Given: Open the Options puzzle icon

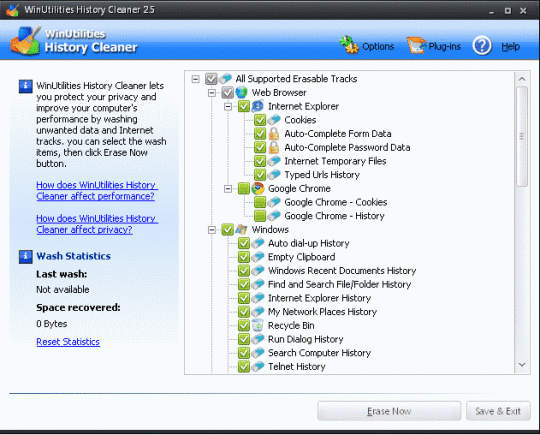Looking at the screenshot, I should click(349, 45).
